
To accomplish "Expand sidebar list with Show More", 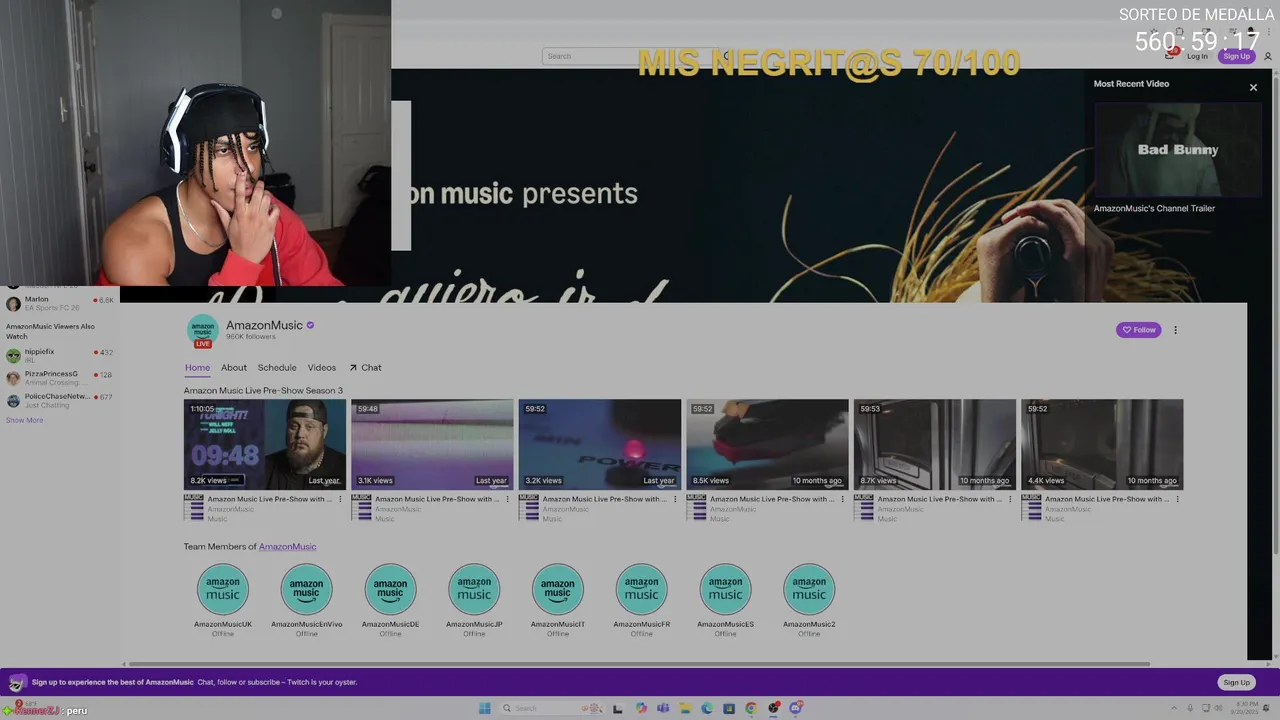I will pos(25,420).
